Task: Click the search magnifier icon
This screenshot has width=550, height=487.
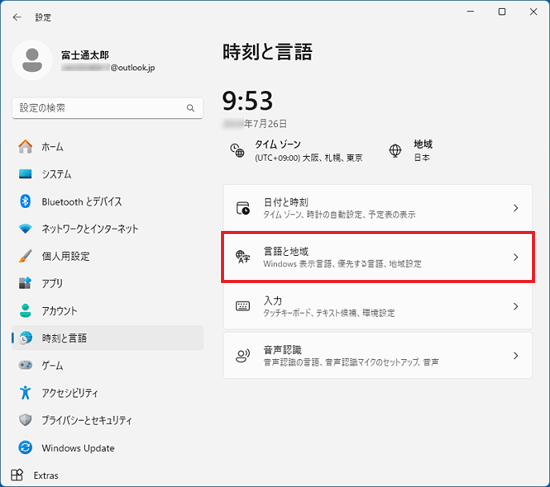Action: click(190, 108)
